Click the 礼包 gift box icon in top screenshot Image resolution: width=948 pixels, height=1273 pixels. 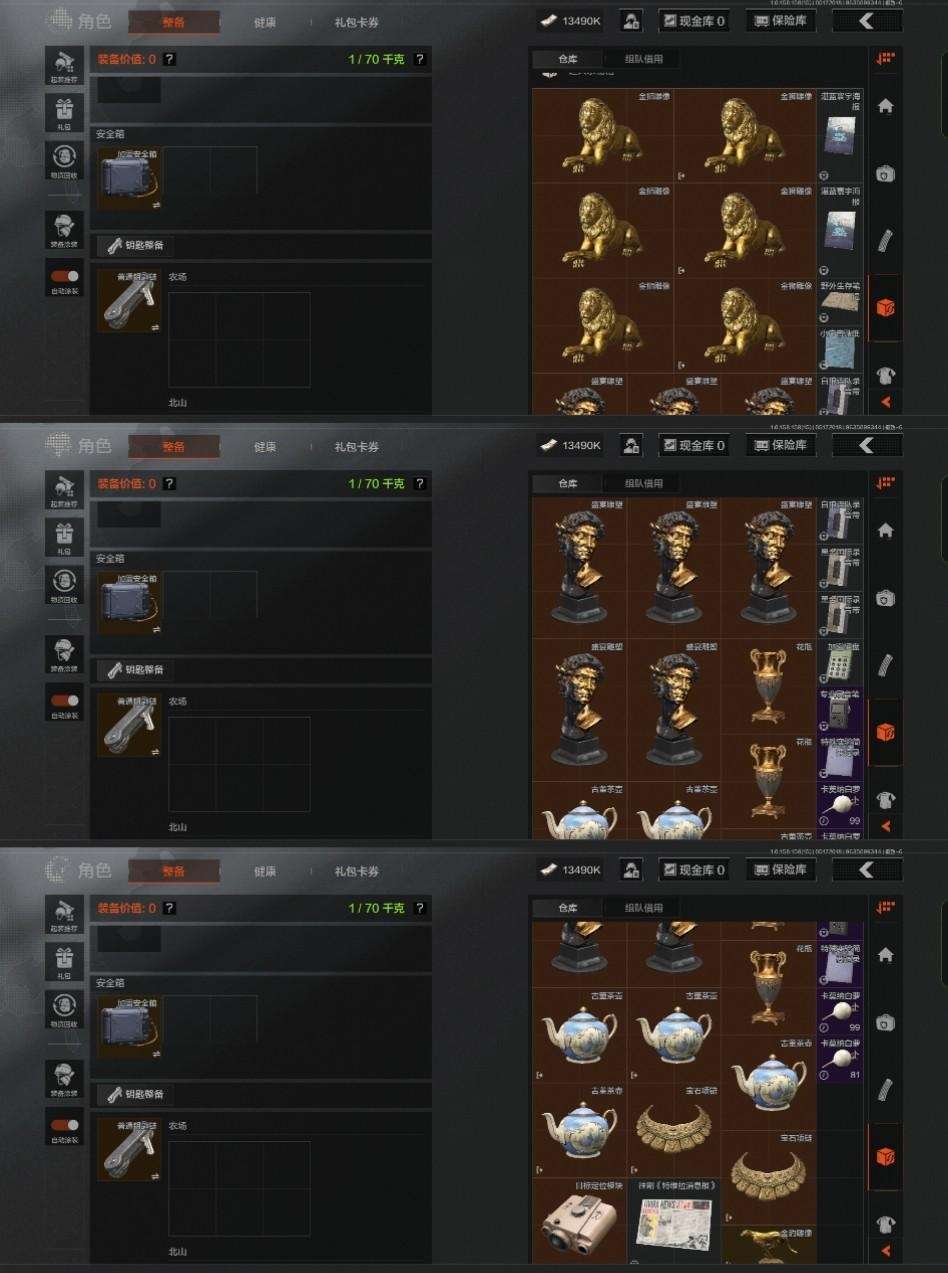pos(64,112)
